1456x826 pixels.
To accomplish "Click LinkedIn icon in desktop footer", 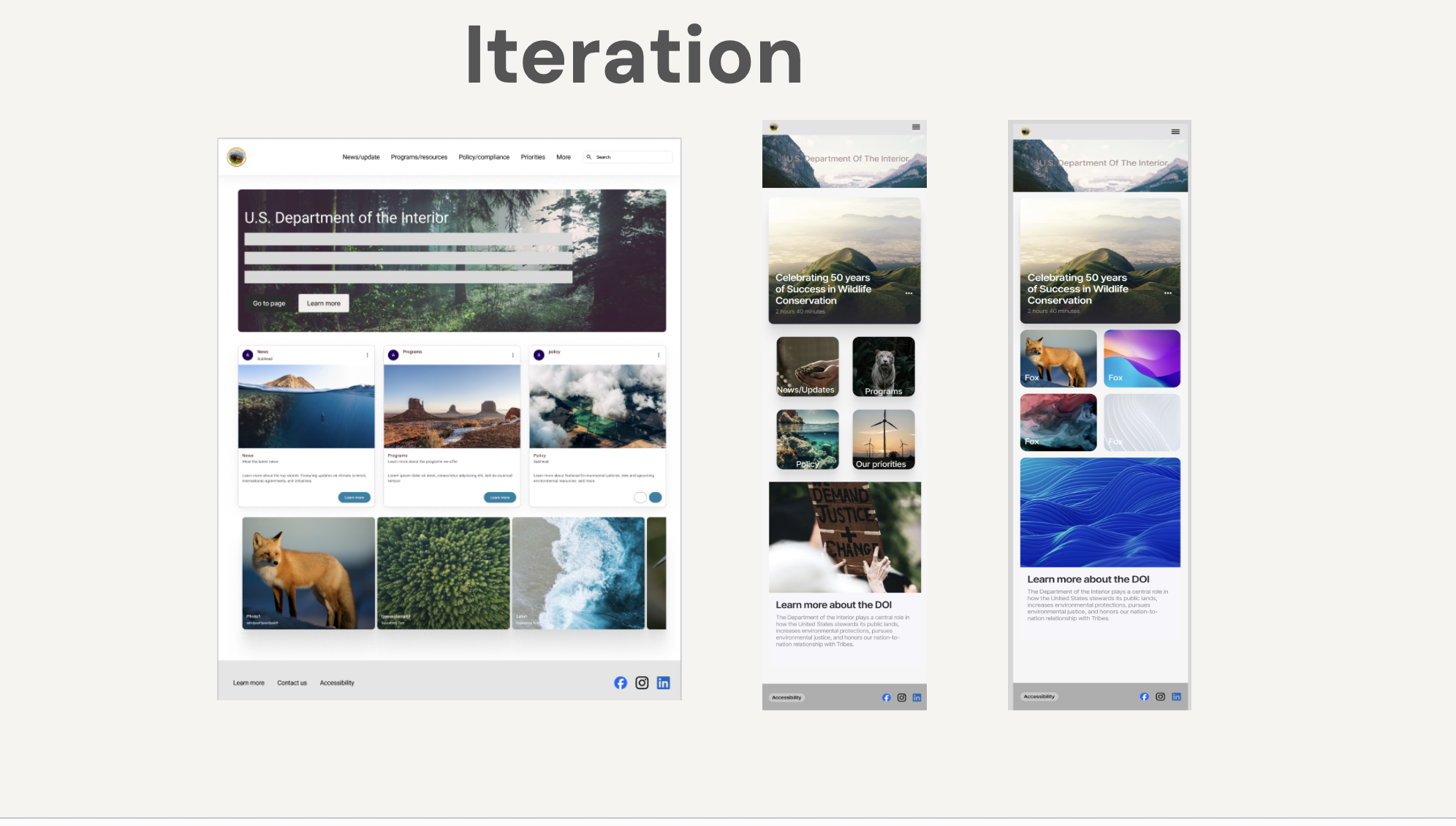I will (663, 683).
